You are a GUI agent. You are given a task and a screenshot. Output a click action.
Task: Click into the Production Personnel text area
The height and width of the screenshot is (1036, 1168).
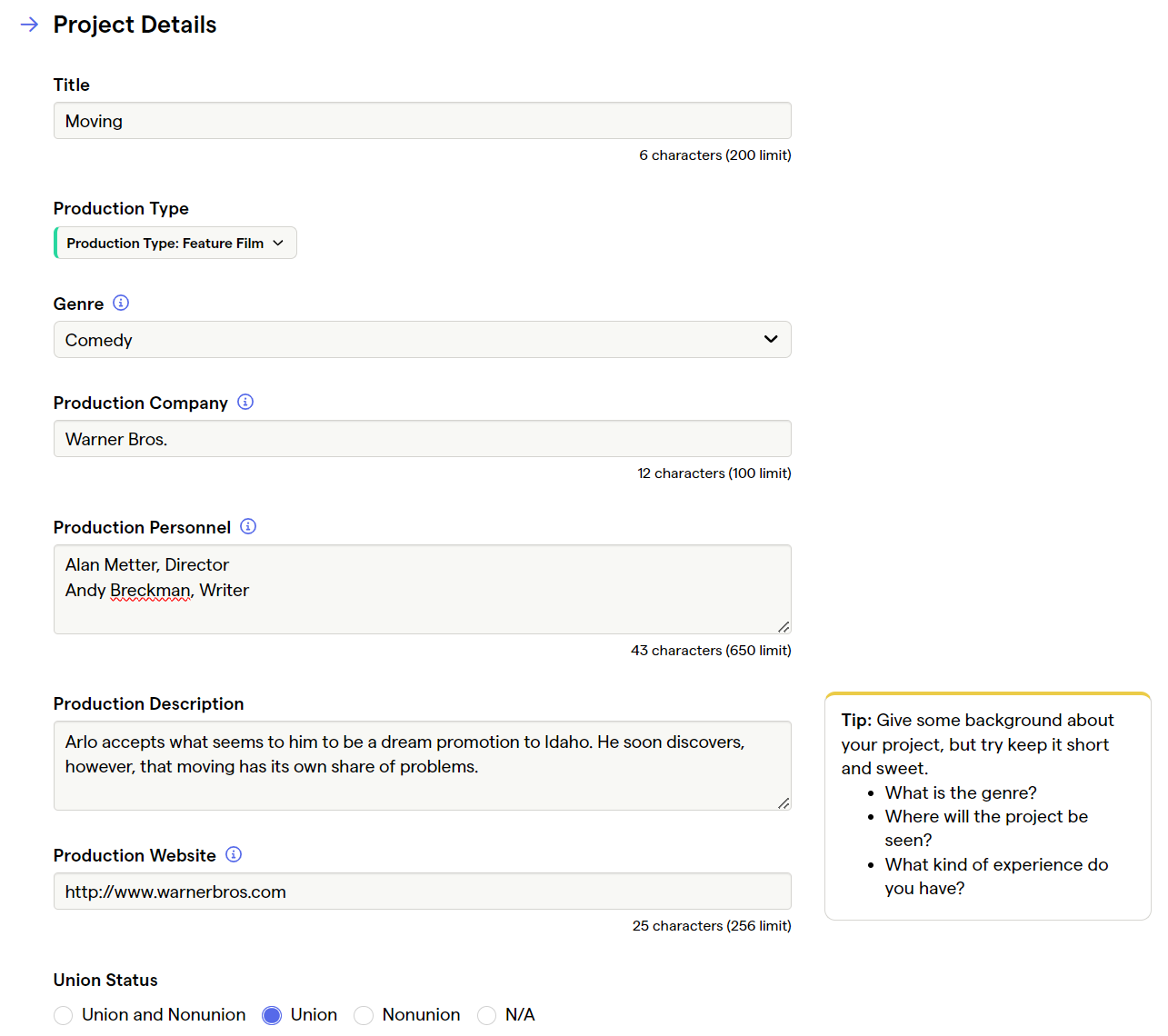(423, 590)
